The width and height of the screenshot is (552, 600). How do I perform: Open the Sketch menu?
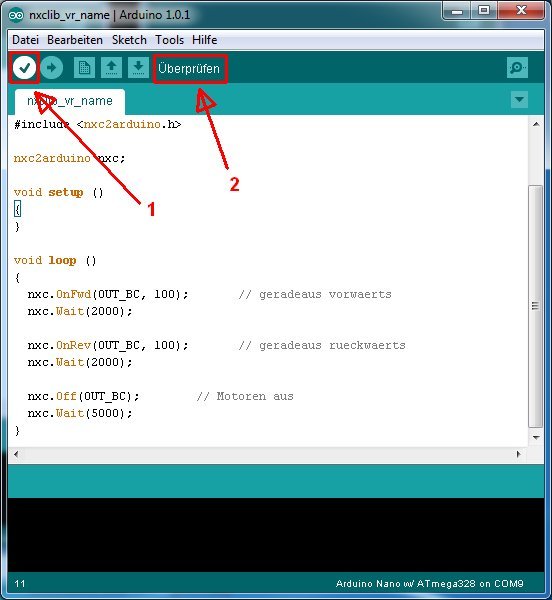point(129,40)
